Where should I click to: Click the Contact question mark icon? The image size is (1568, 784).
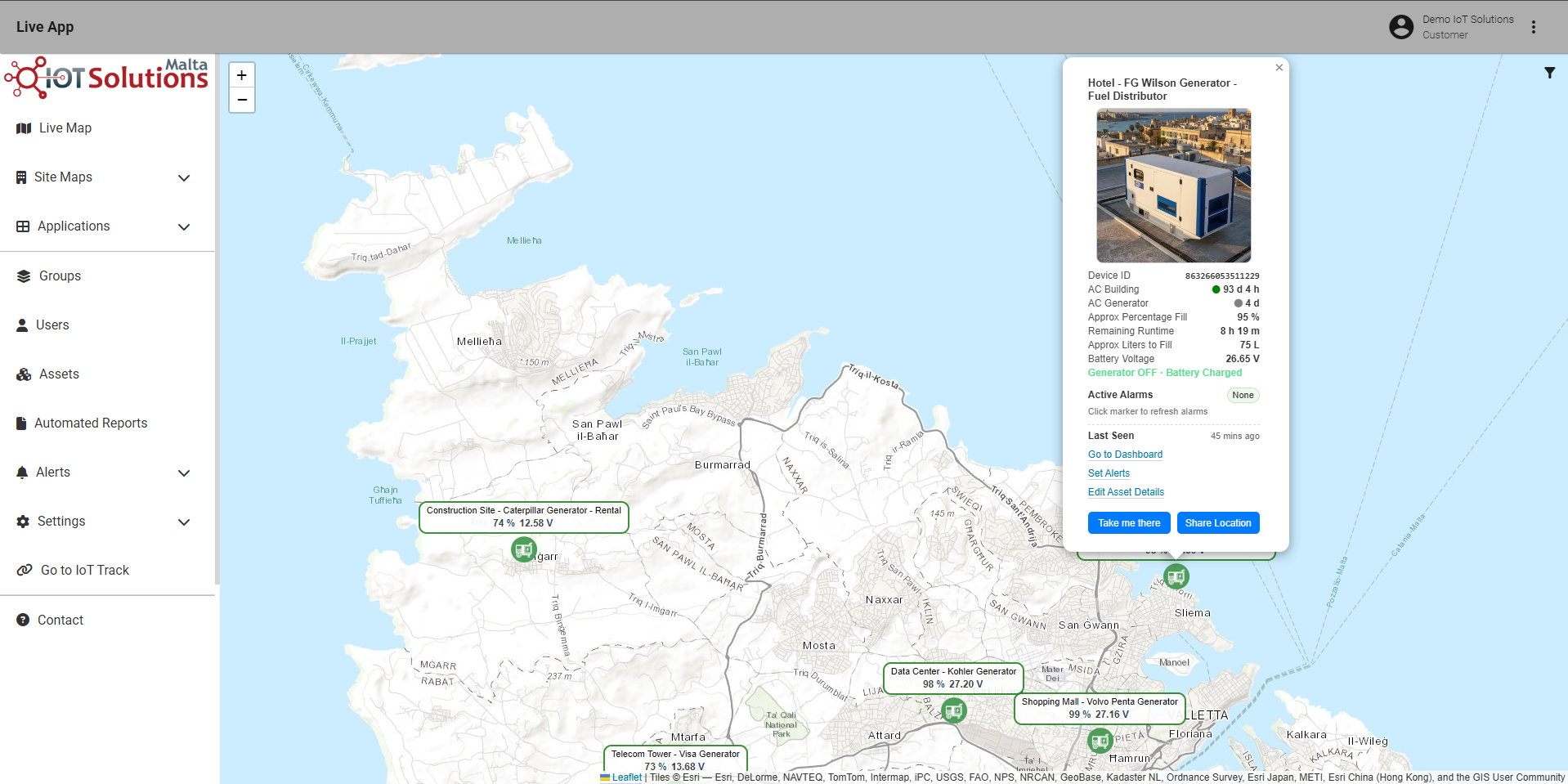[x=23, y=620]
